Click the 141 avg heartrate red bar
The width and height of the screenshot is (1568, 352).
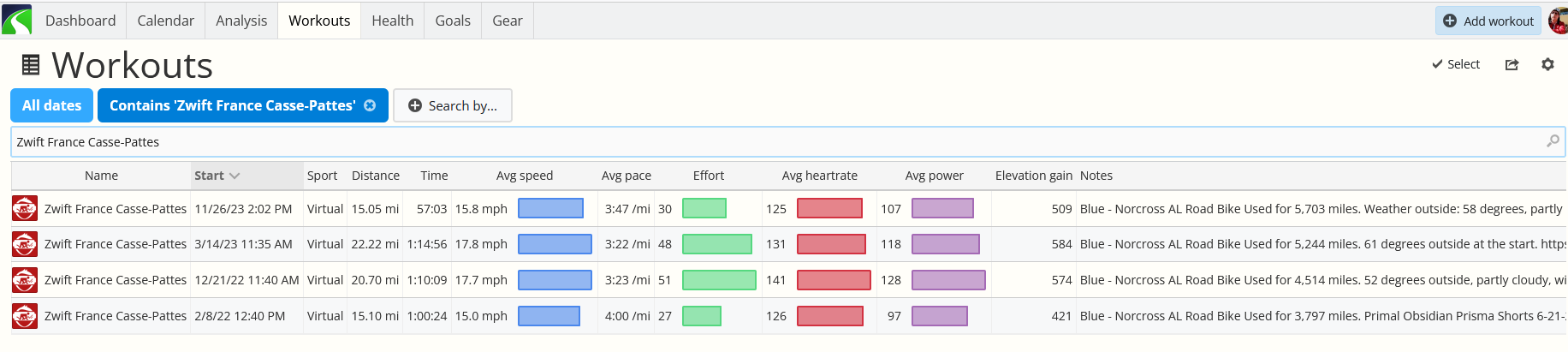[x=834, y=280]
